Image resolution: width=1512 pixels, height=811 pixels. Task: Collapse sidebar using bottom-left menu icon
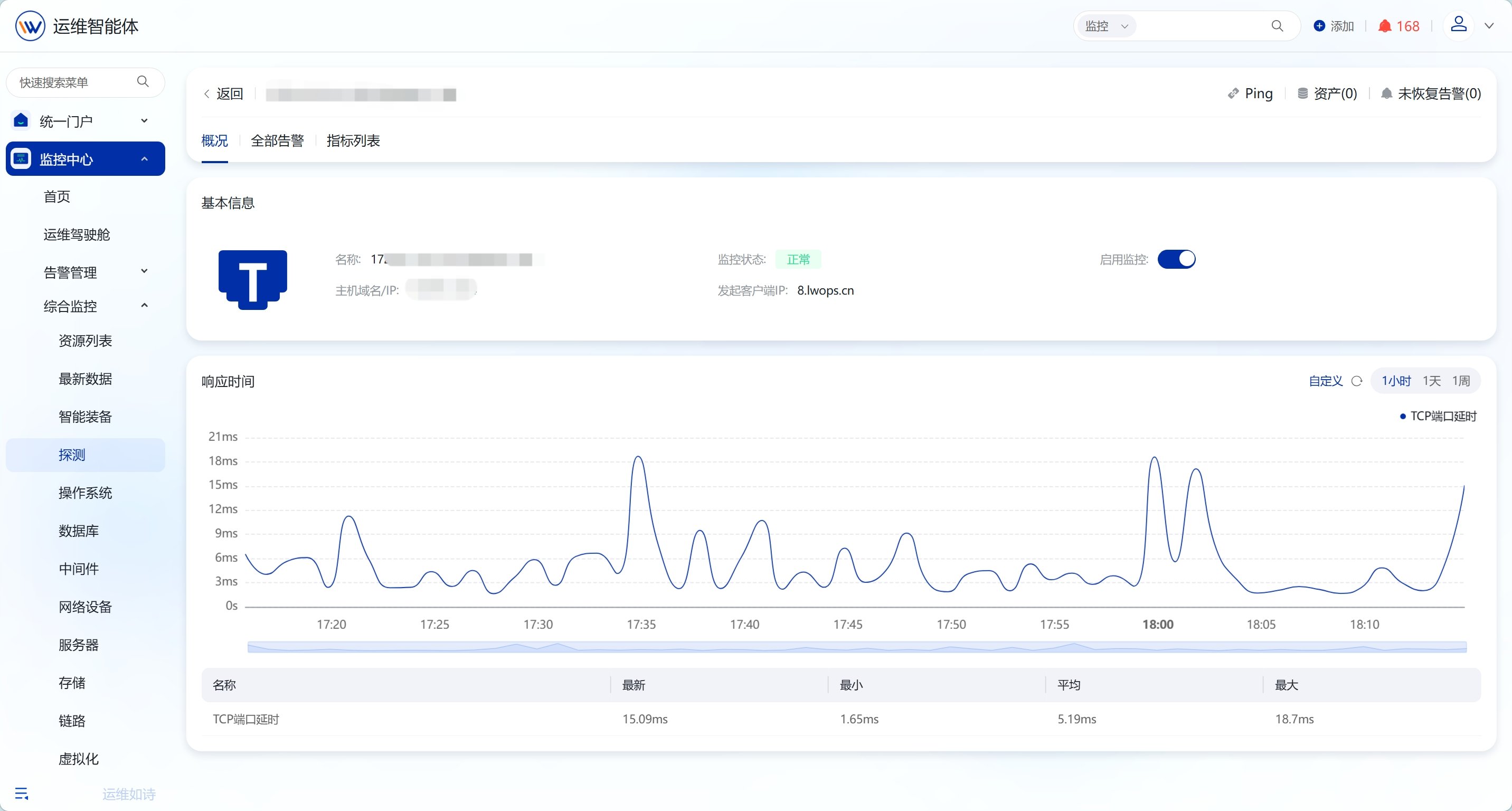pos(22,794)
